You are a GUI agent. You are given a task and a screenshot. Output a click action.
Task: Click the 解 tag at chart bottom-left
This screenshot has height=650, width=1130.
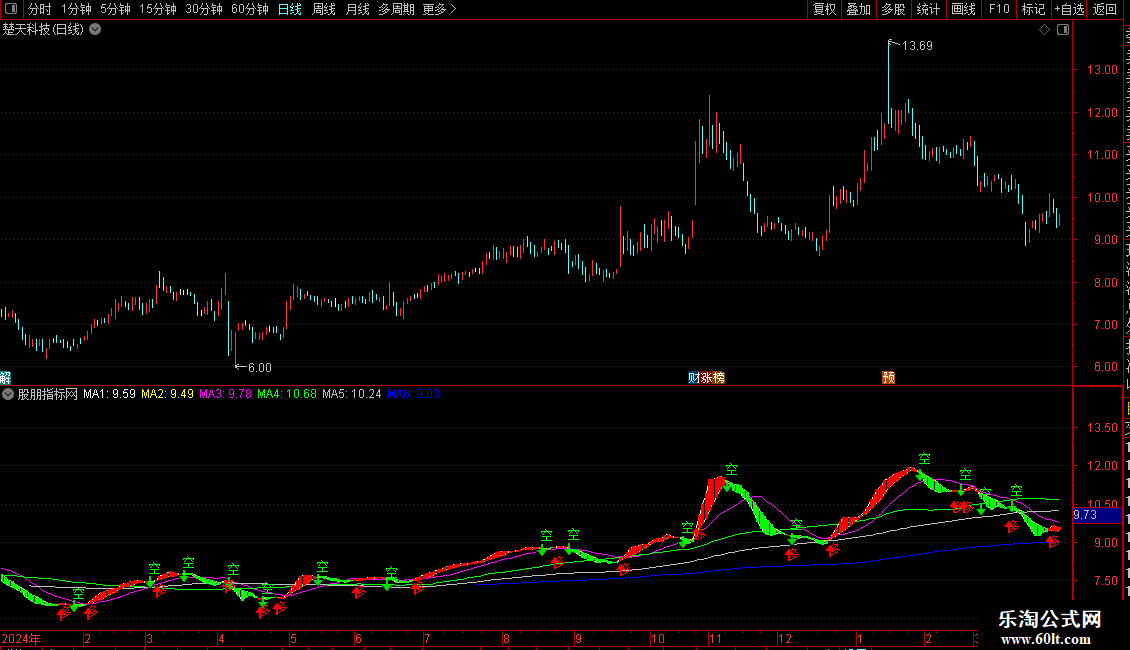[x=5, y=378]
